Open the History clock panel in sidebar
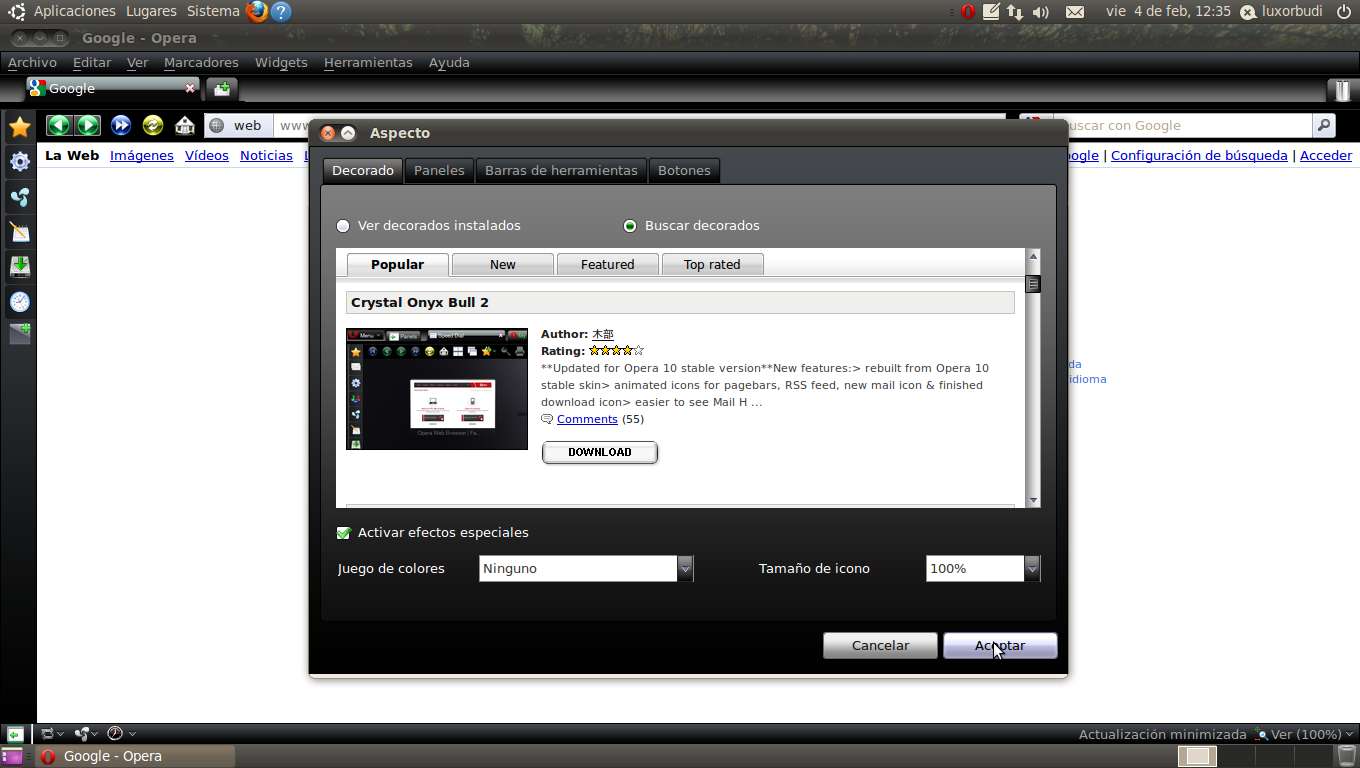Viewport: 1360px width, 768px height. coord(19,301)
